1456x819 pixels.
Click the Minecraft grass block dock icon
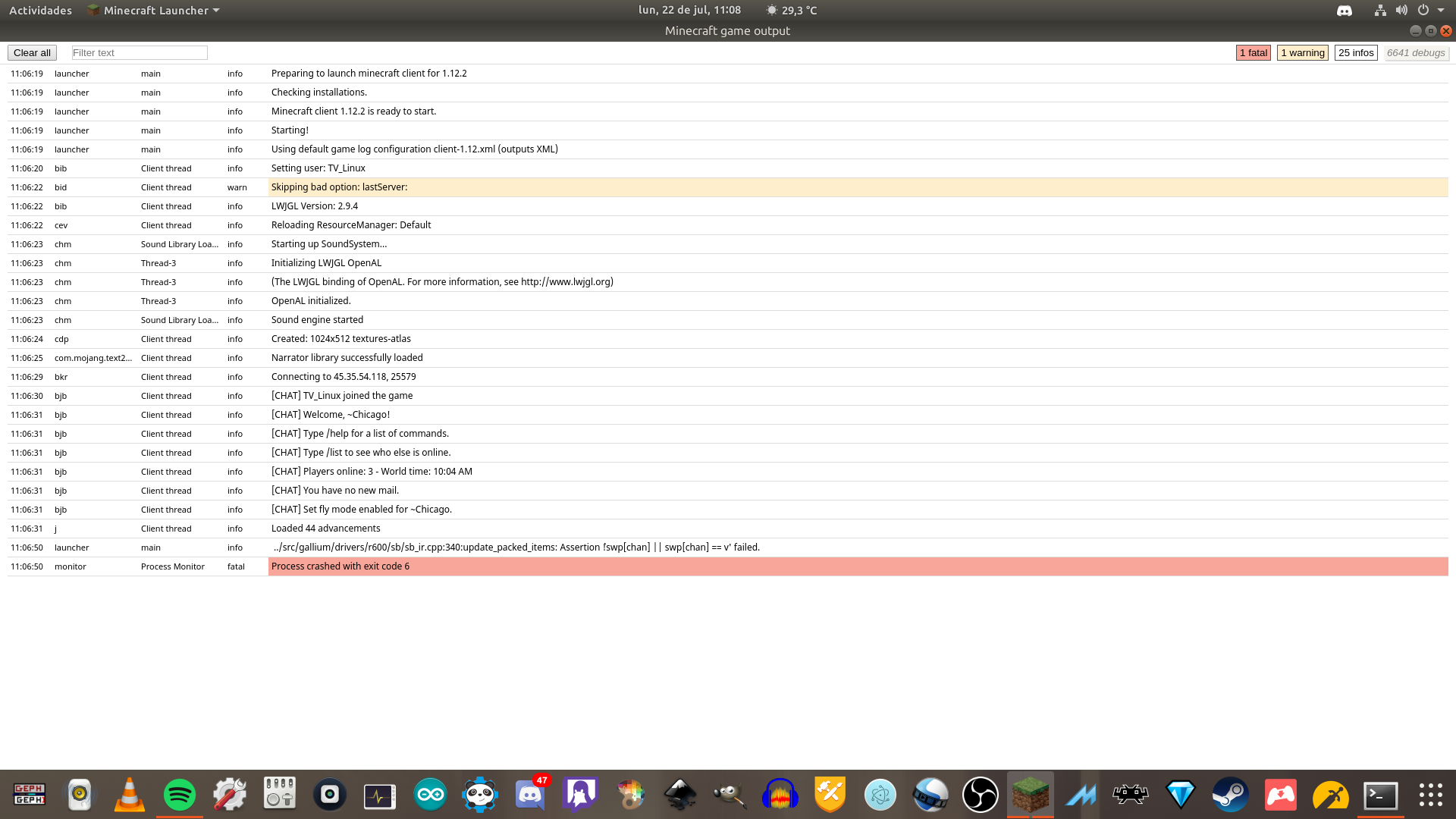1030,795
